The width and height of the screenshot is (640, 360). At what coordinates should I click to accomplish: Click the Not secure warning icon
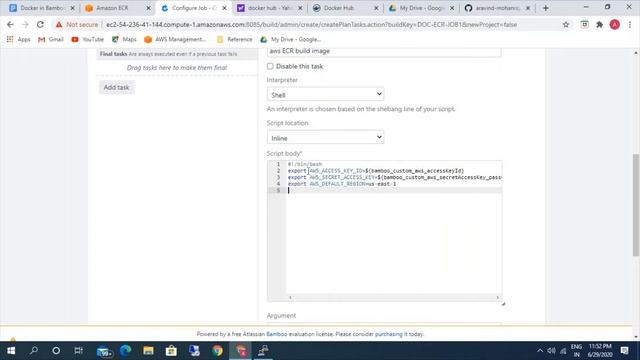(x=59, y=24)
